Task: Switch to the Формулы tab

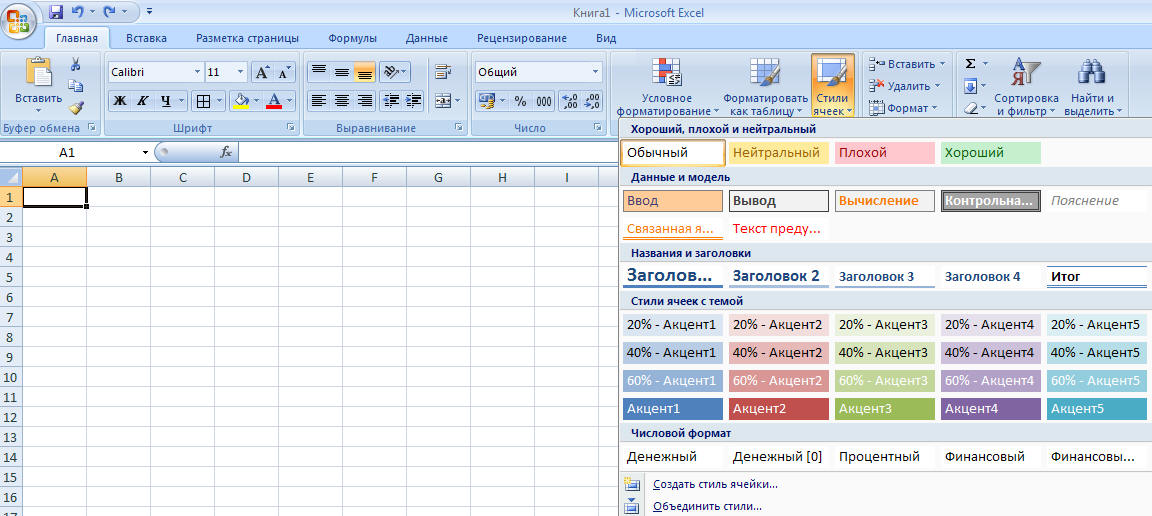Action: tap(352, 38)
